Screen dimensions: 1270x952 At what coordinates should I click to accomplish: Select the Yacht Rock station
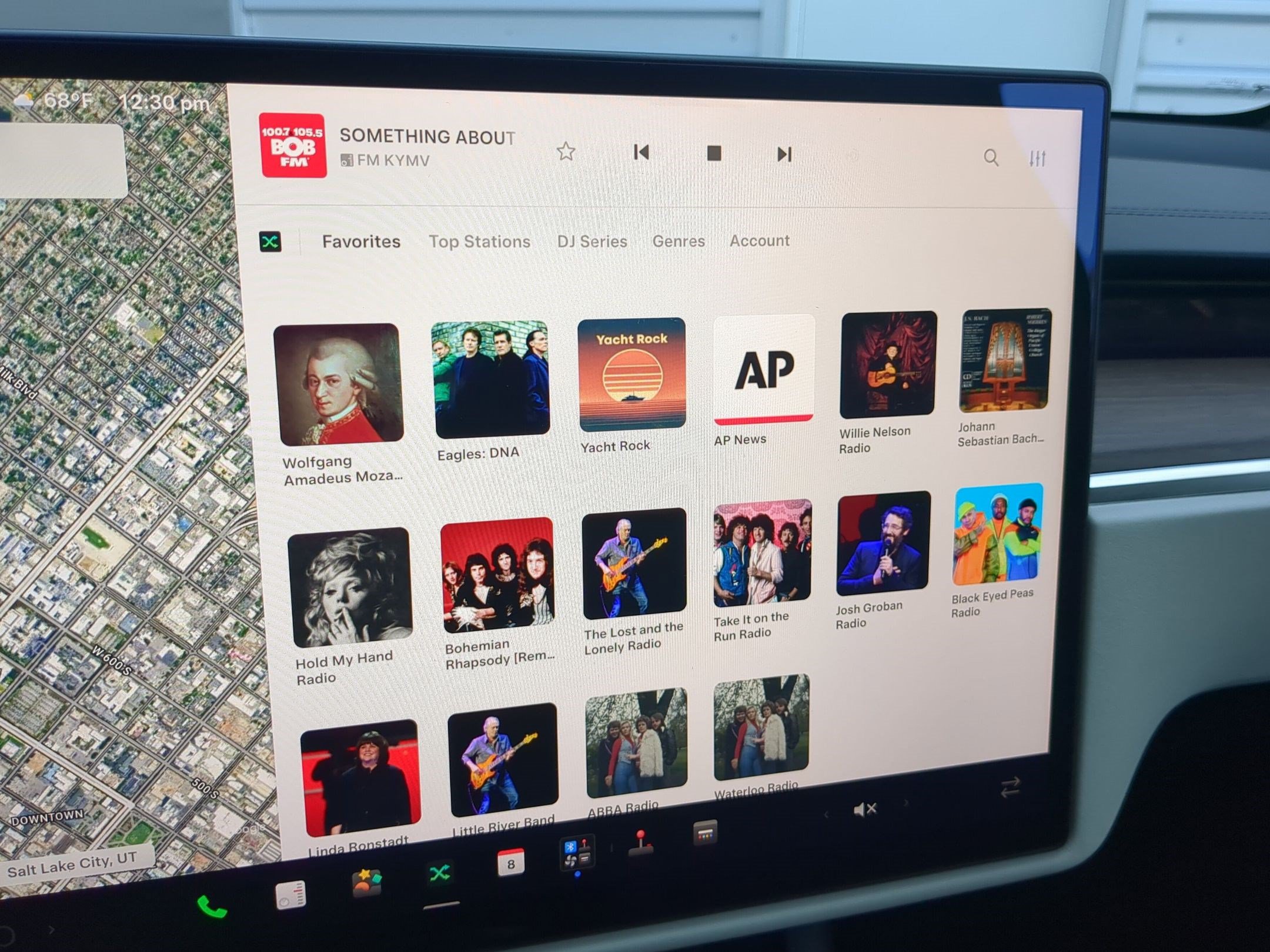click(632, 374)
